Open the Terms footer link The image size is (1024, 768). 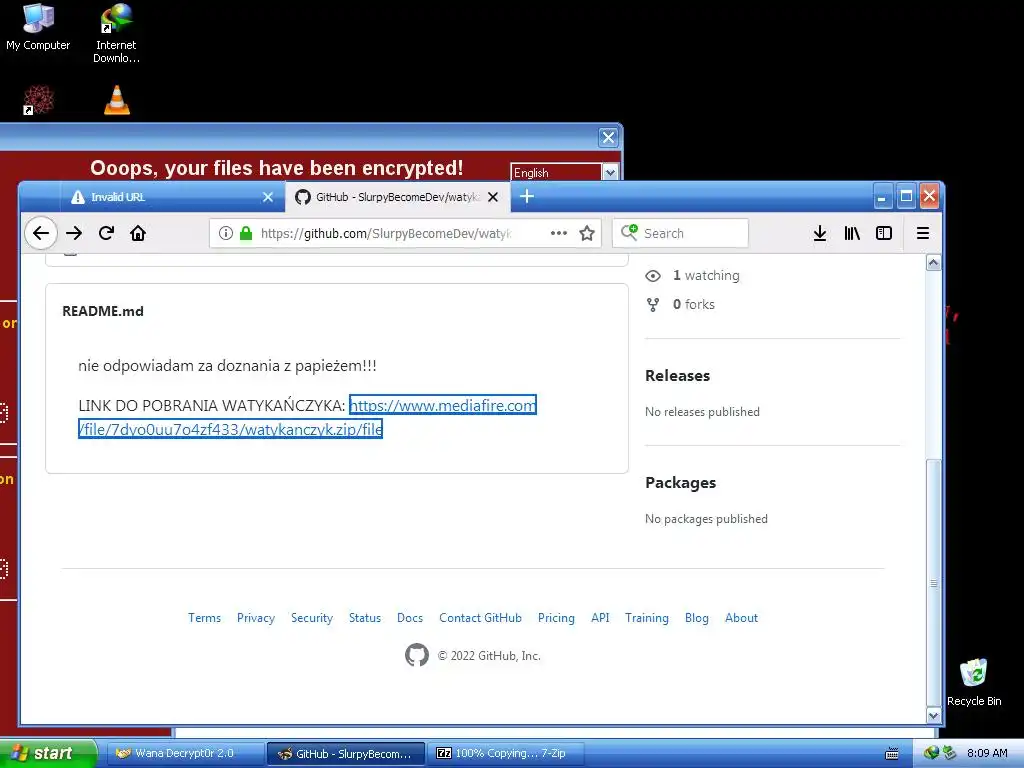[204, 618]
